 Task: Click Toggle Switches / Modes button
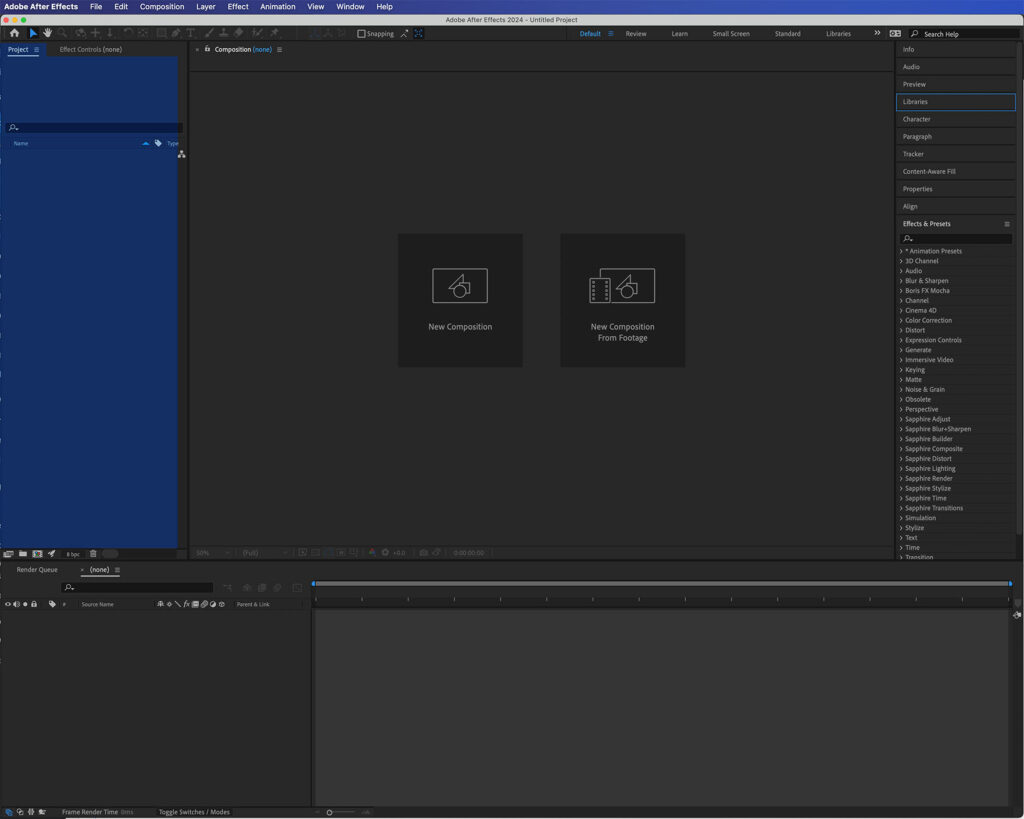click(194, 812)
